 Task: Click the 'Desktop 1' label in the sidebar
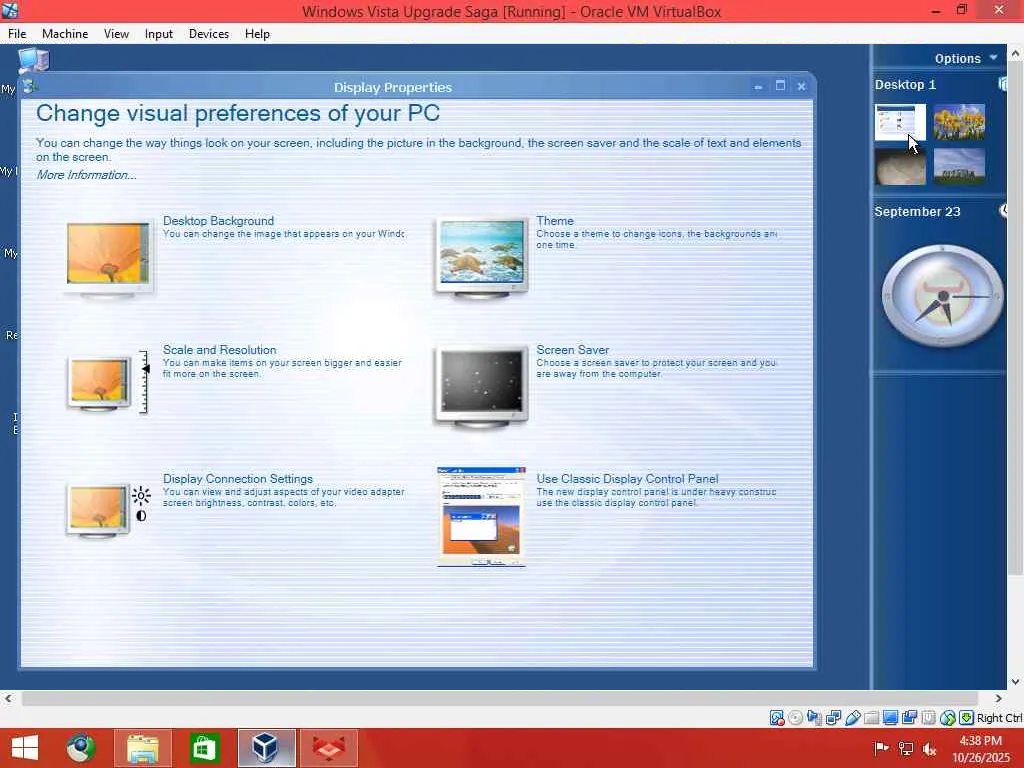pos(905,84)
